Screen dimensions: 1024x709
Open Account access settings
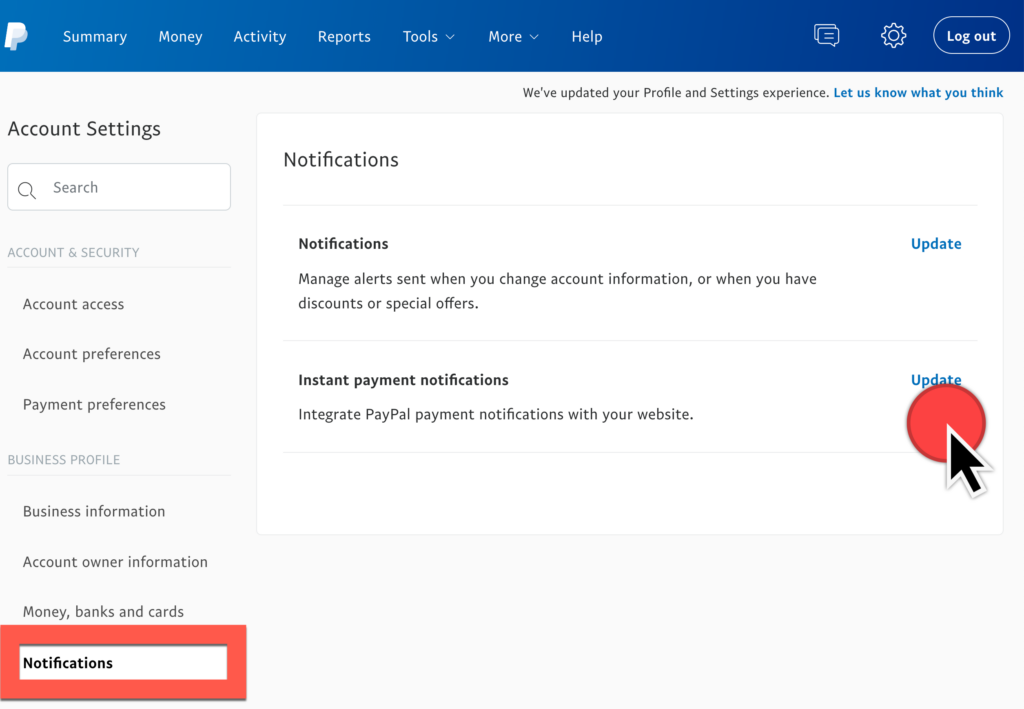coord(73,304)
